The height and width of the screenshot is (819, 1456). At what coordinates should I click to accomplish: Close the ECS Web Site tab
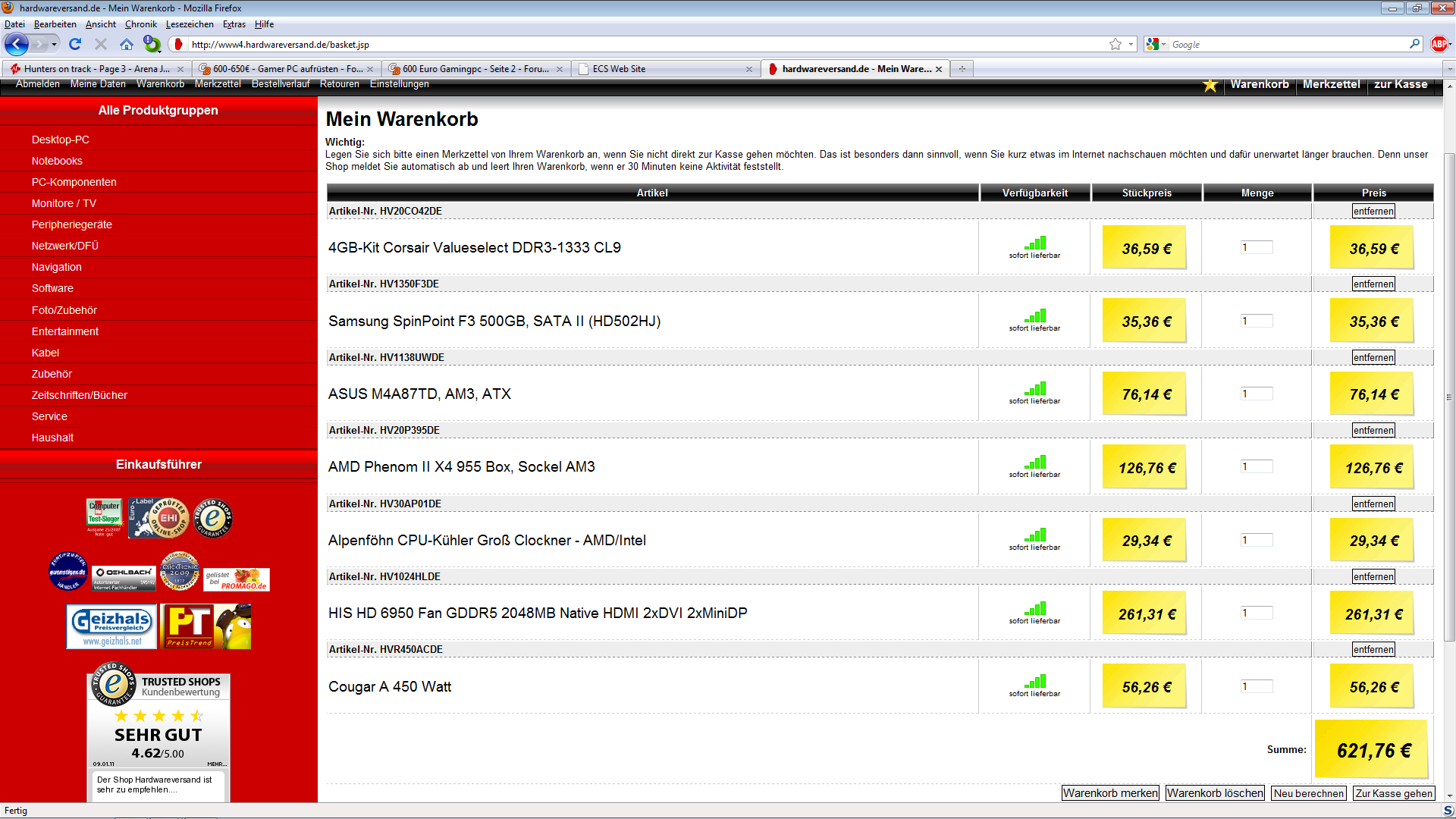point(749,69)
